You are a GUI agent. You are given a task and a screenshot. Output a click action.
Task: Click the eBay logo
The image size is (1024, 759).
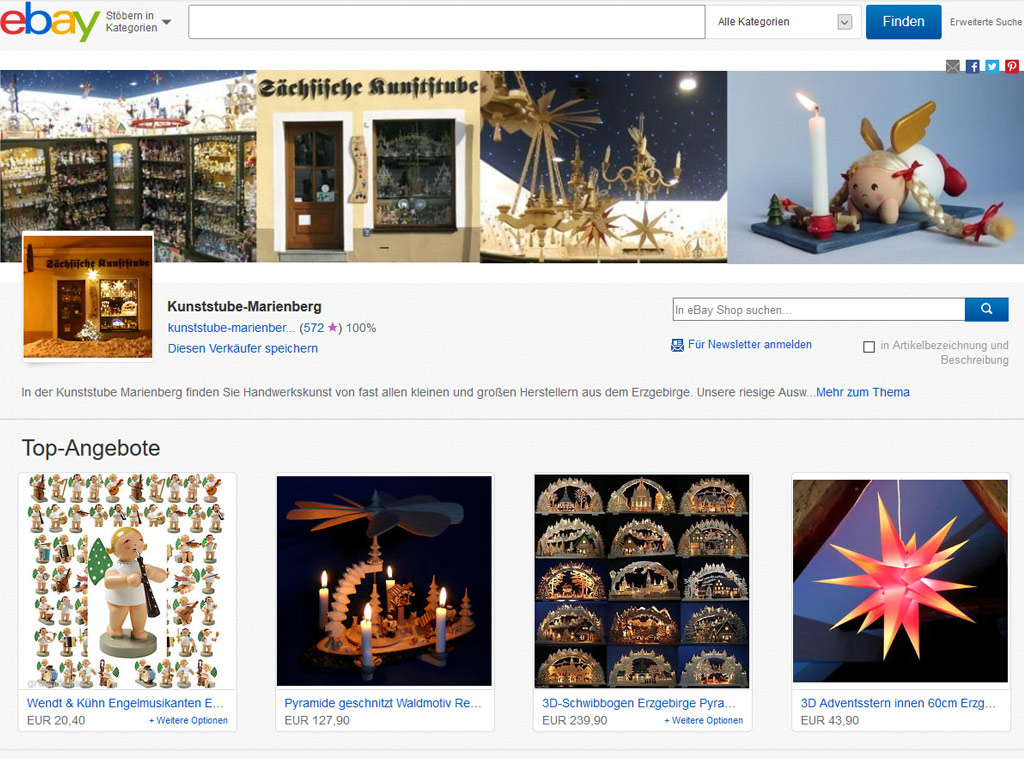50,22
